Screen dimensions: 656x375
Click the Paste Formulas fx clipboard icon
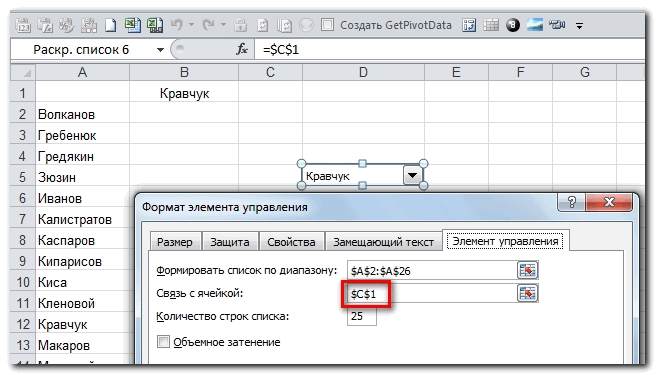click(x=45, y=25)
